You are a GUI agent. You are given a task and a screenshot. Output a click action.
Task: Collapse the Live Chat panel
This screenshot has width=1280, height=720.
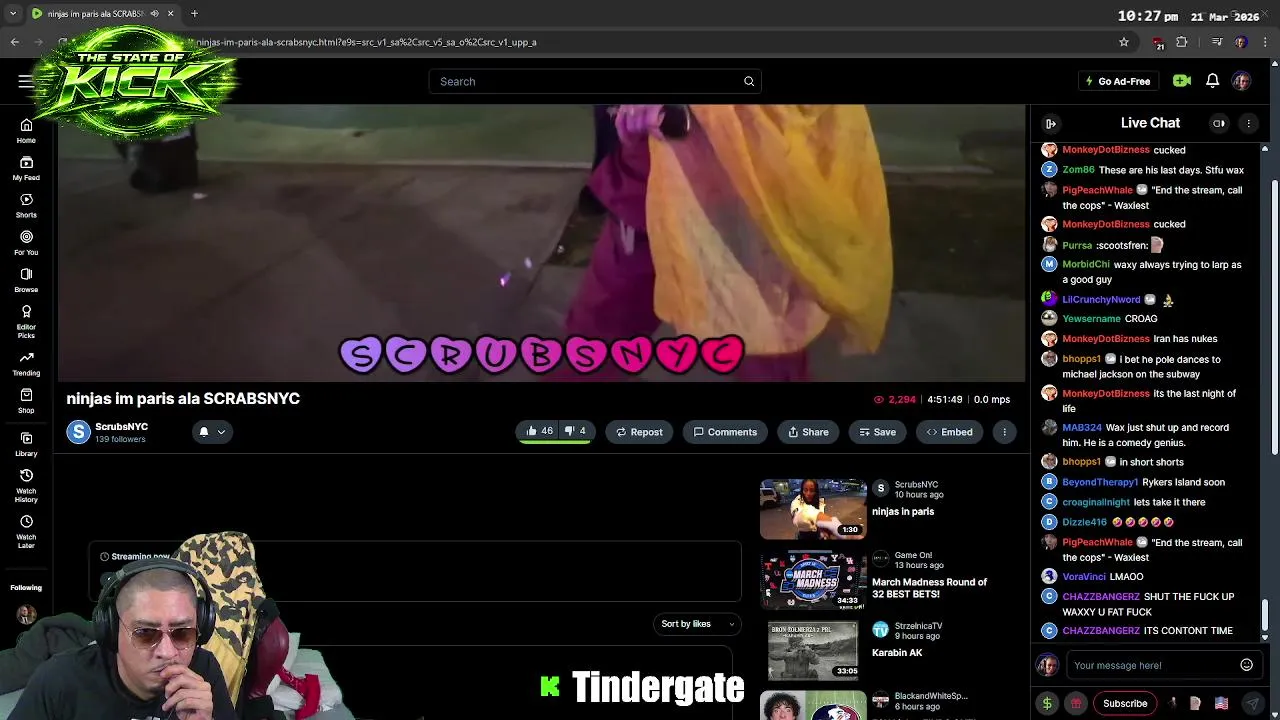coord(1051,123)
